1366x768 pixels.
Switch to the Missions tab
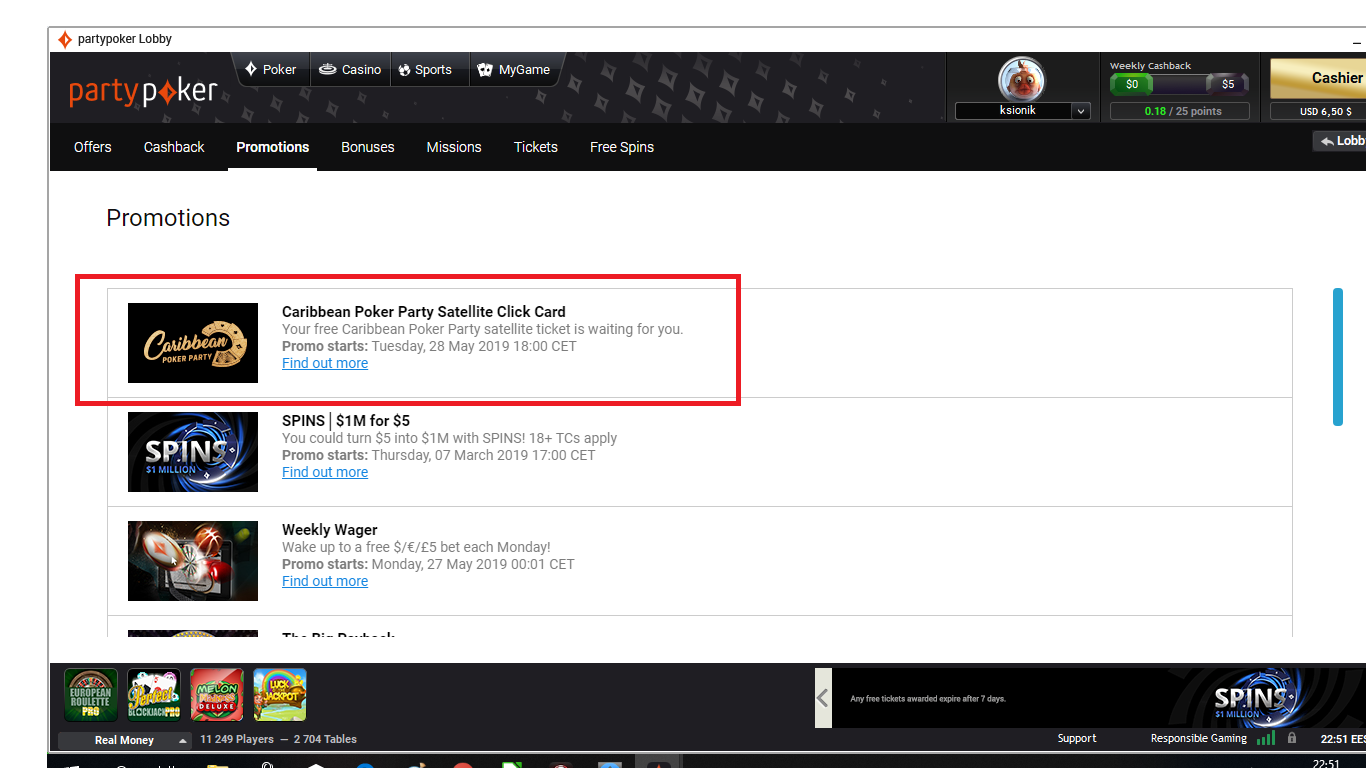pos(454,147)
